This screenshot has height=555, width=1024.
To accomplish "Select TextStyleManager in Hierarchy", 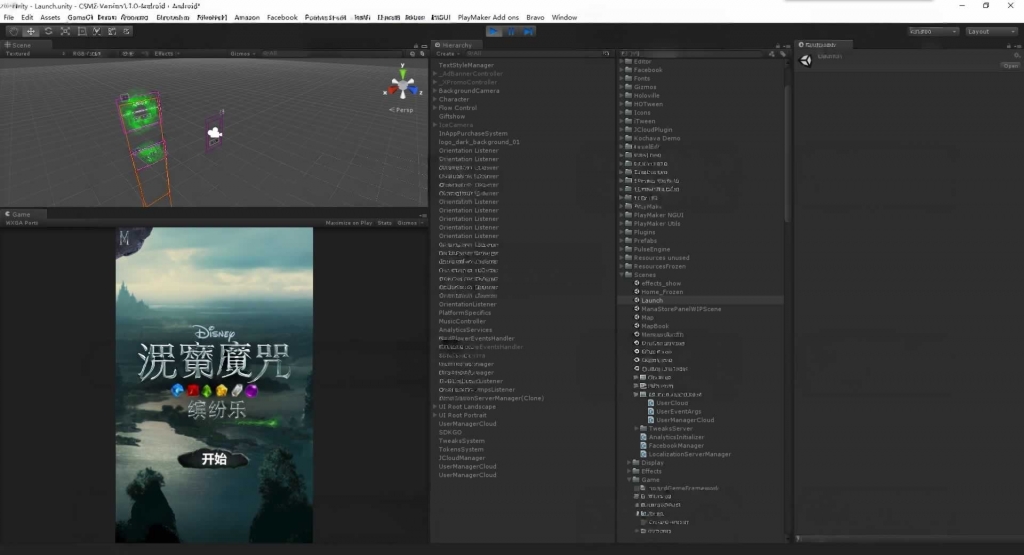I will coord(466,65).
